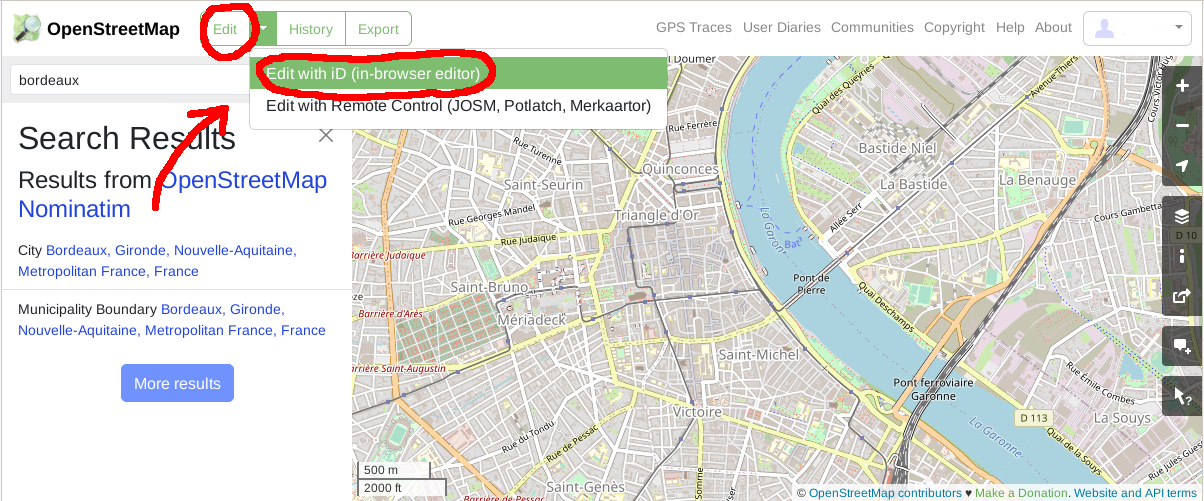Choose Edit with Remote Control option
The height and width of the screenshot is (501, 1204).
point(458,105)
